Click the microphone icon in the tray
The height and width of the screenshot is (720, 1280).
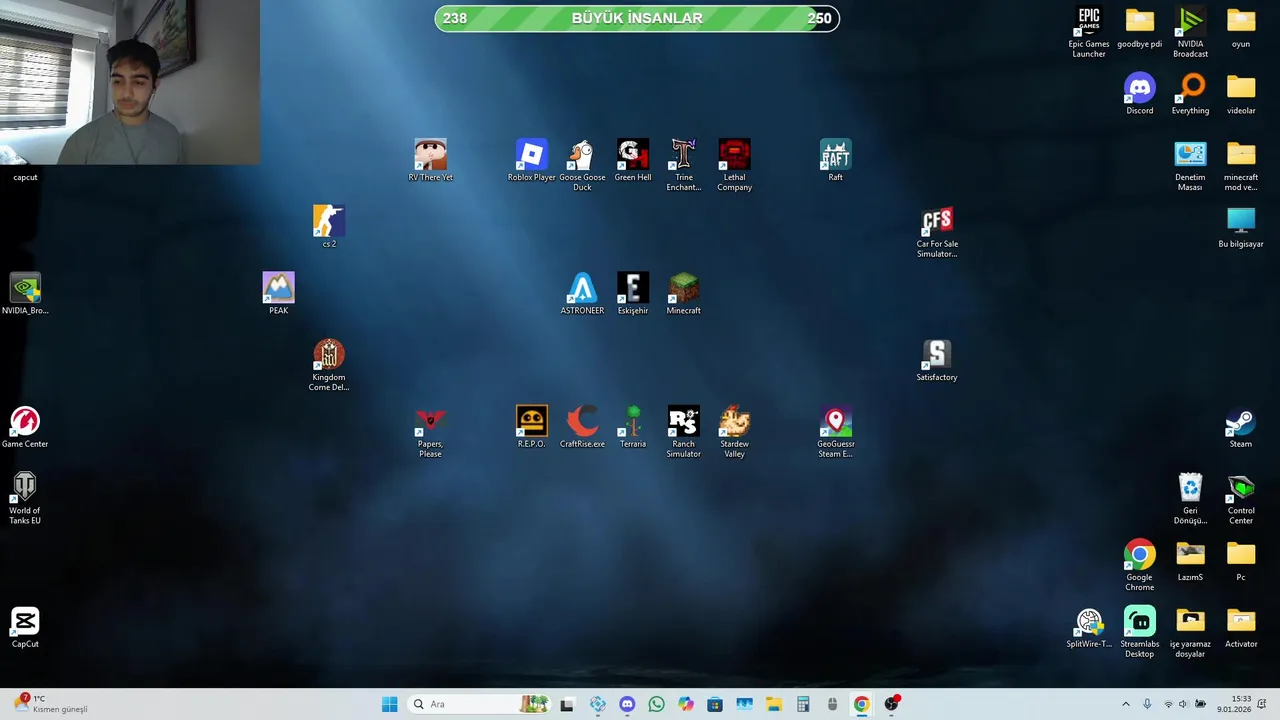coord(1147,704)
